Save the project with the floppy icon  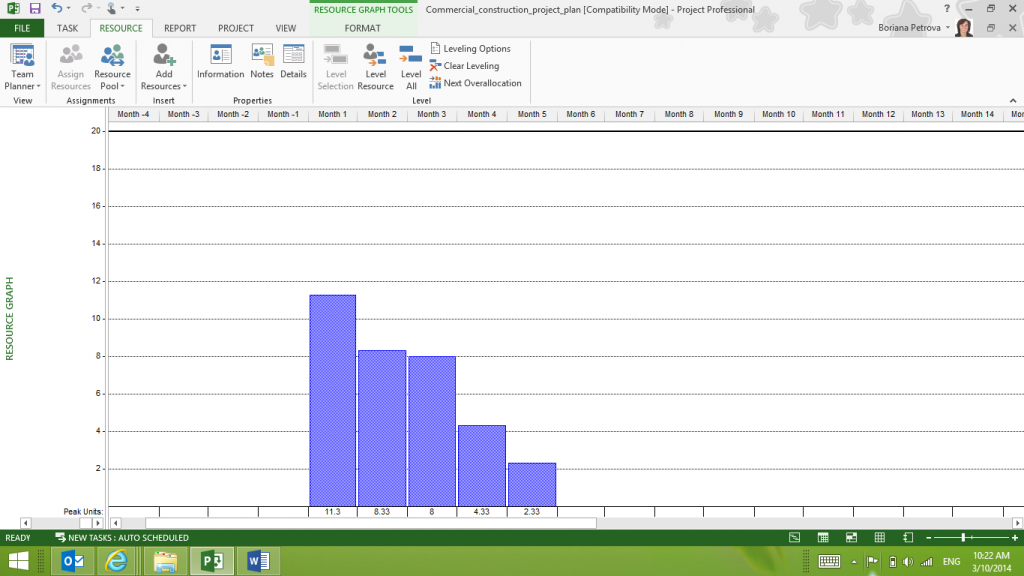[x=35, y=8]
